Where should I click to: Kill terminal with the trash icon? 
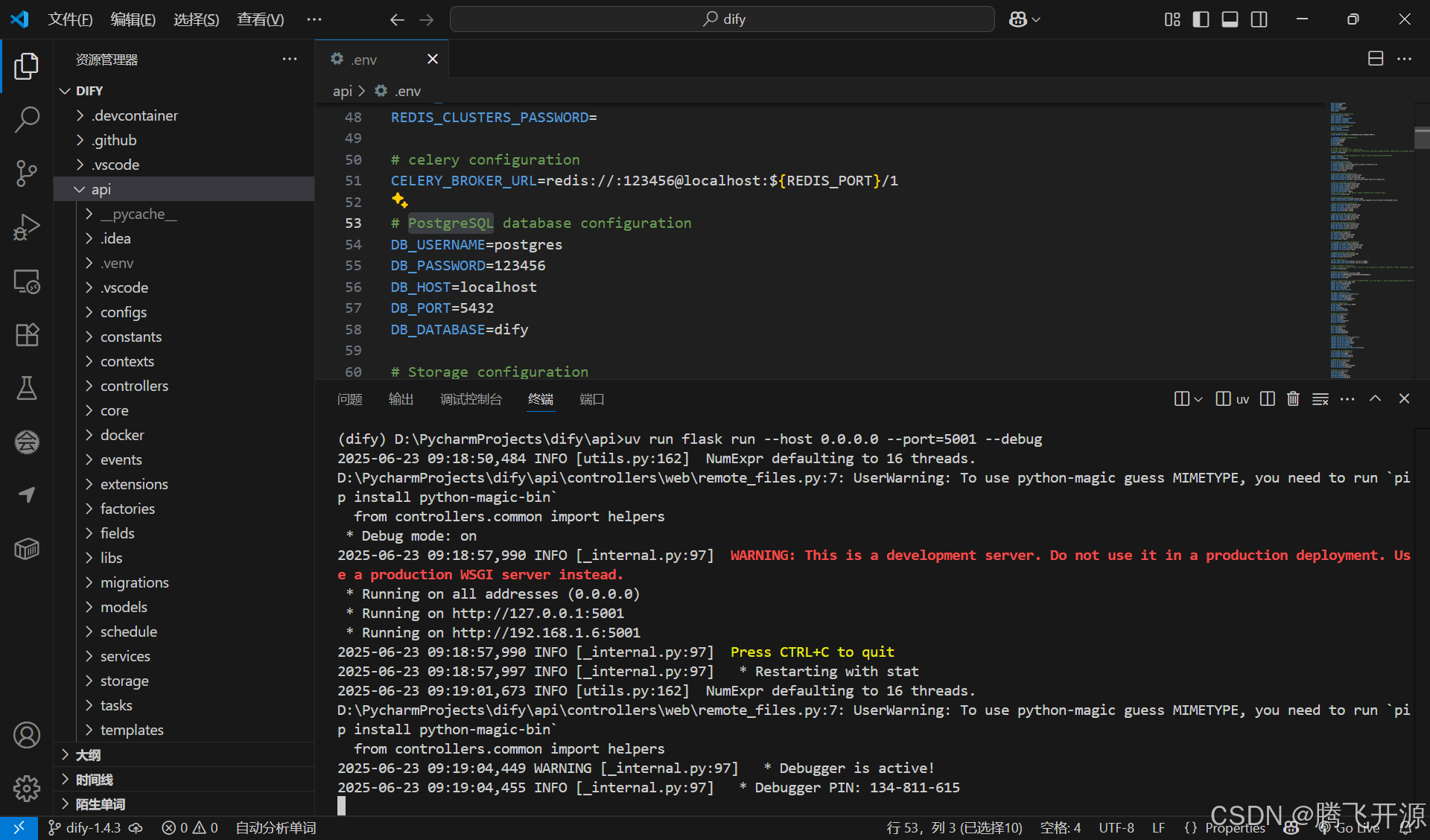click(x=1293, y=399)
